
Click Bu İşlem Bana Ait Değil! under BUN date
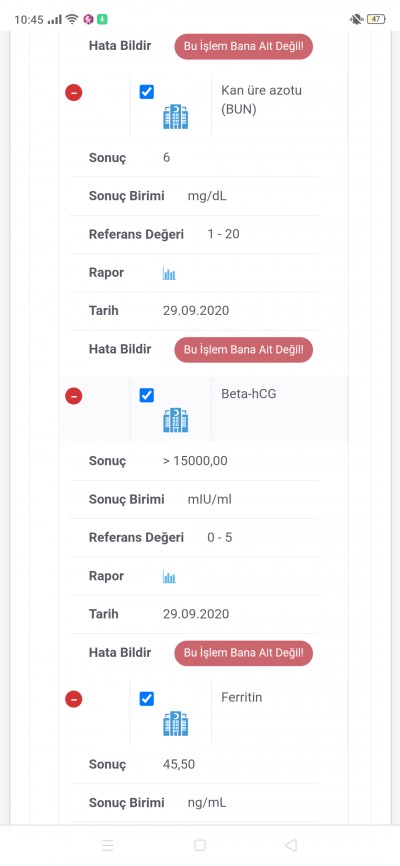(x=244, y=350)
